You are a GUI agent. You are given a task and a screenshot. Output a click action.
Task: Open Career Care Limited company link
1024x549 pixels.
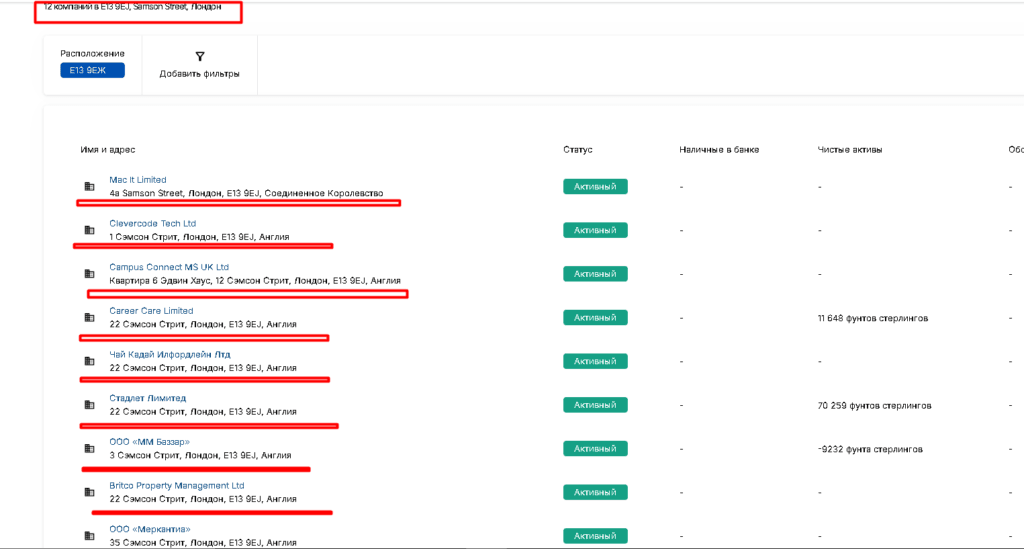pyautogui.click(x=152, y=311)
